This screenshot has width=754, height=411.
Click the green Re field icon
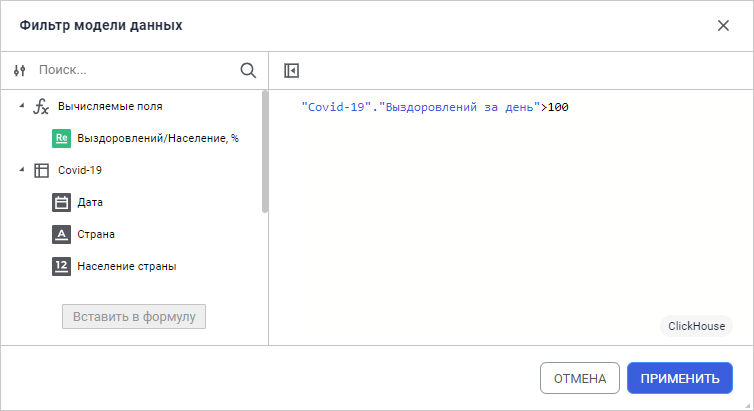point(61,138)
